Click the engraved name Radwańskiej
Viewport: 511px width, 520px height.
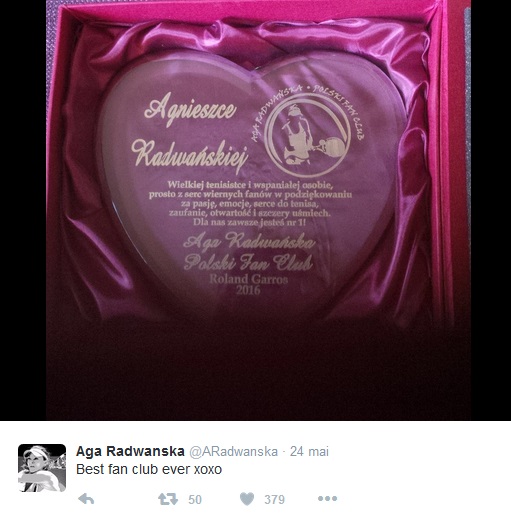tap(190, 156)
